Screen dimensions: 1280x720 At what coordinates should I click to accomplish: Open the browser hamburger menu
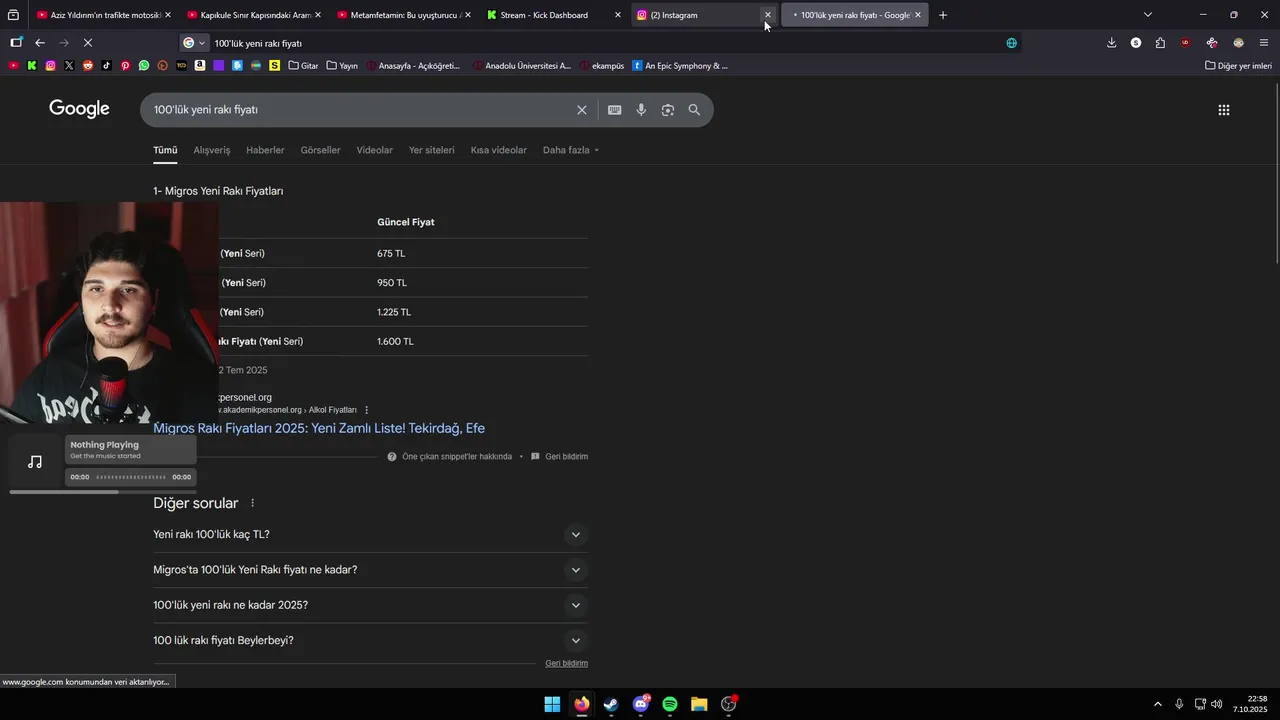tap(1264, 43)
